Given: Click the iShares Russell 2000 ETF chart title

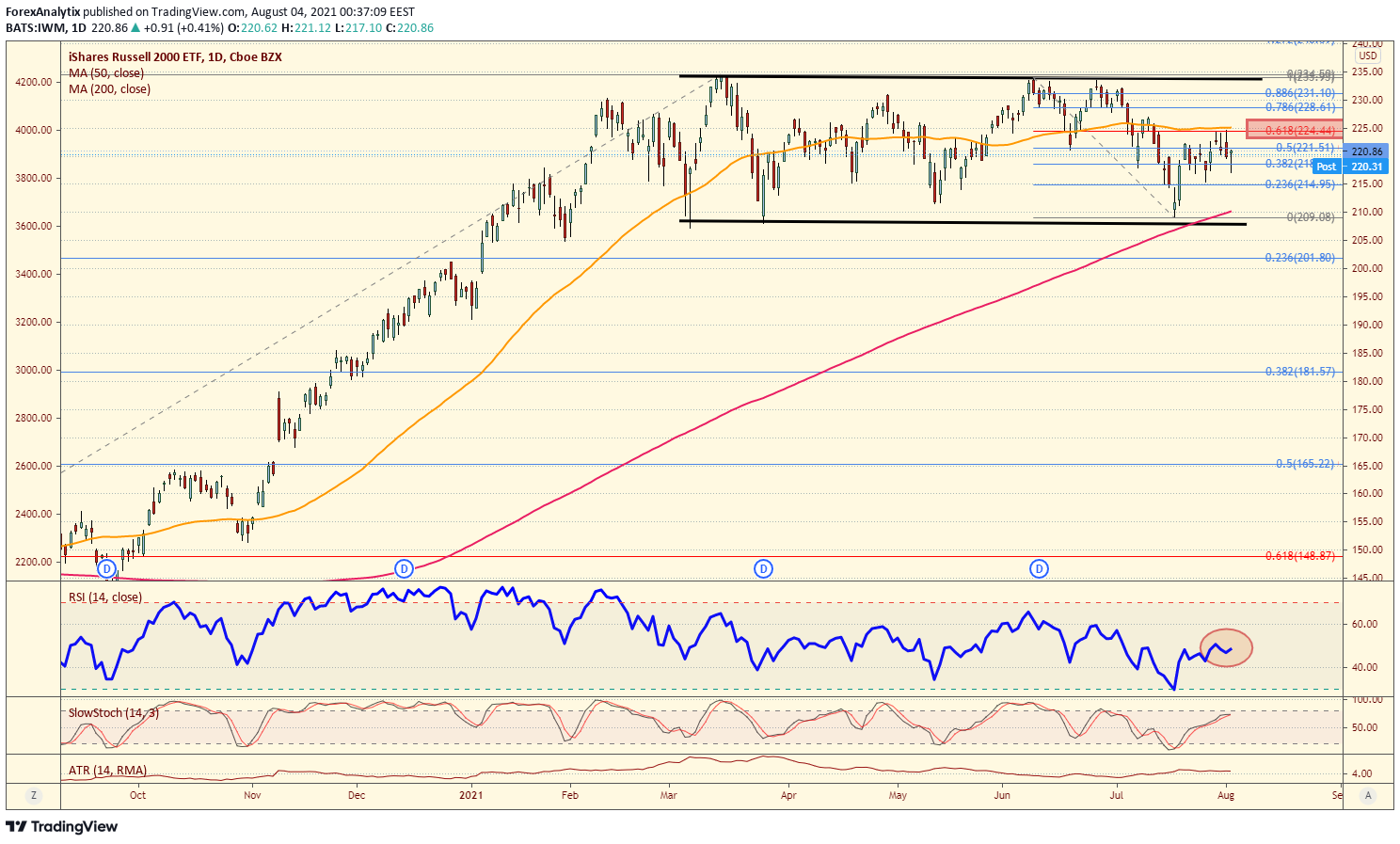Looking at the screenshot, I should pos(175,57).
